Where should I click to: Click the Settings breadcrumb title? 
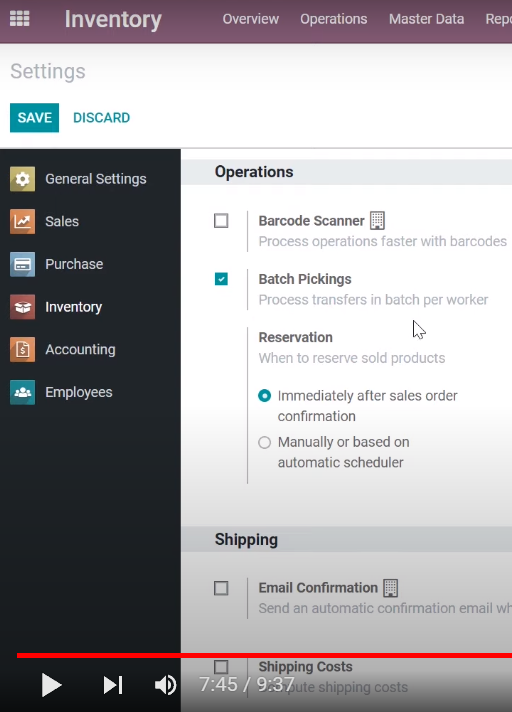(x=48, y=71)
